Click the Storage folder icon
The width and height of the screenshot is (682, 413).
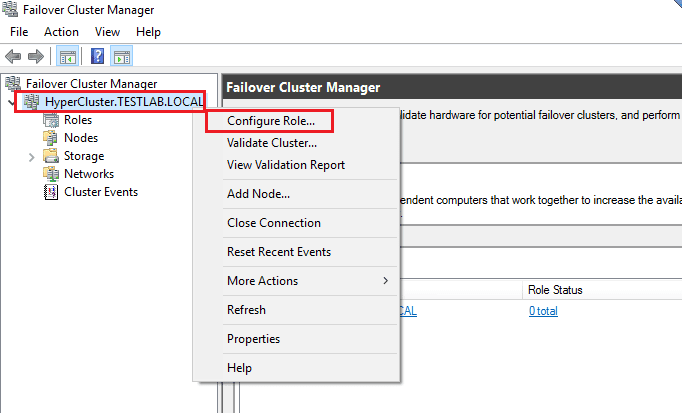pyautogui.click(x=51, y=156)
